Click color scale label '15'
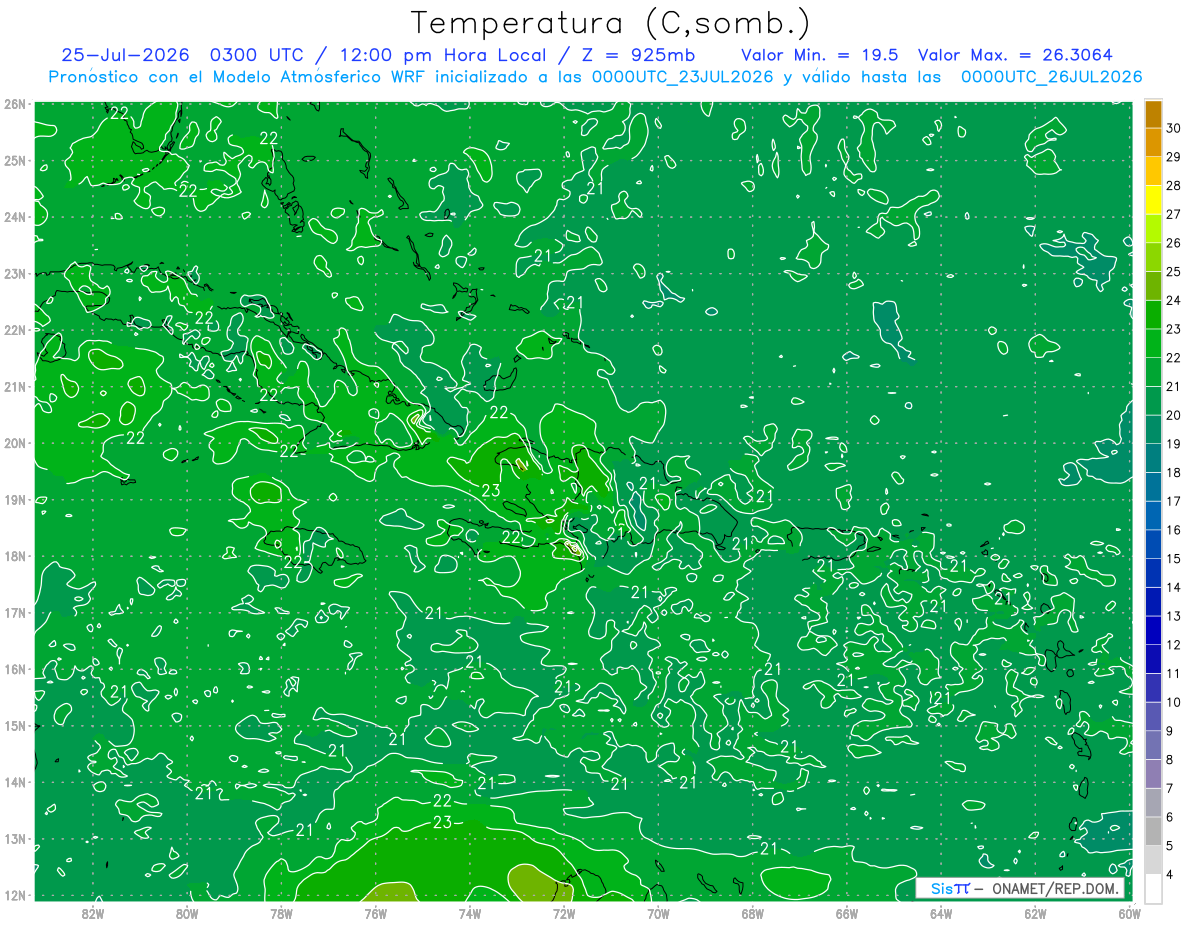1200x927 pixels. 1173,558
